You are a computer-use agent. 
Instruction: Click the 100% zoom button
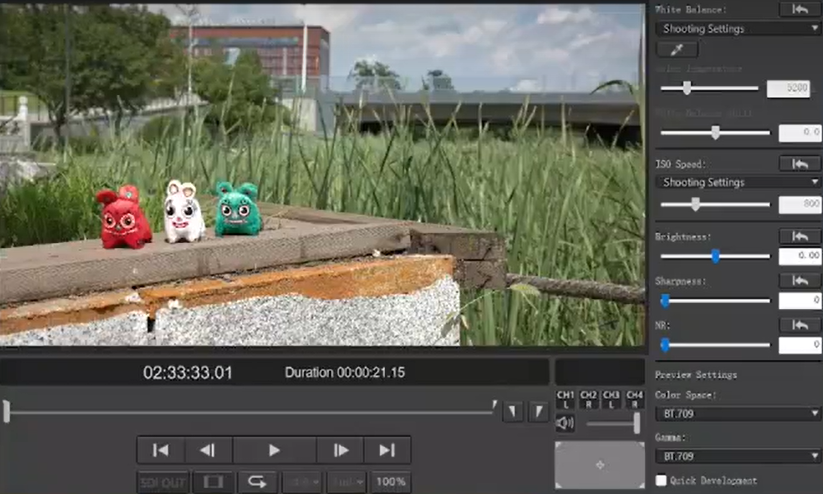(x=390, y=481)
